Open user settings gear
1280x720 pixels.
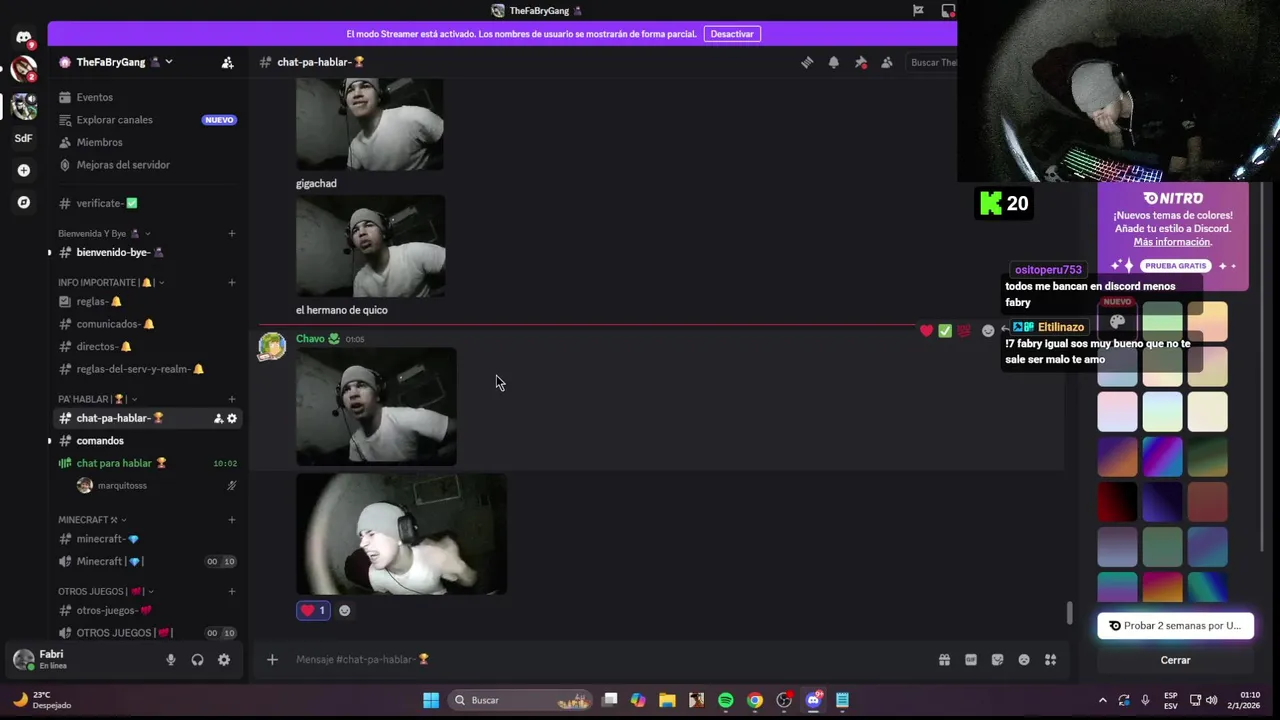[224, 659]
